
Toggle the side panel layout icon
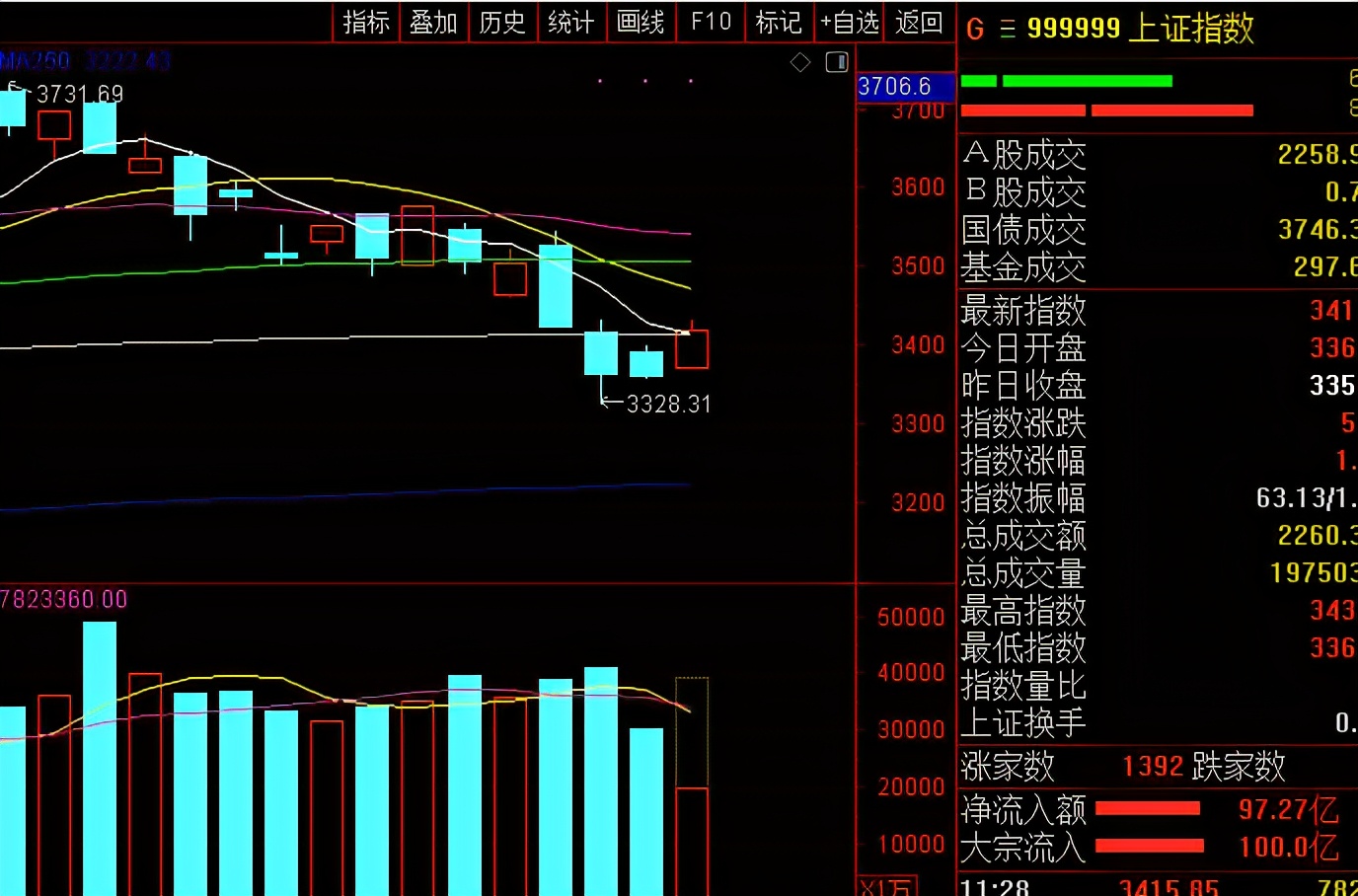[x=836, y=63]
